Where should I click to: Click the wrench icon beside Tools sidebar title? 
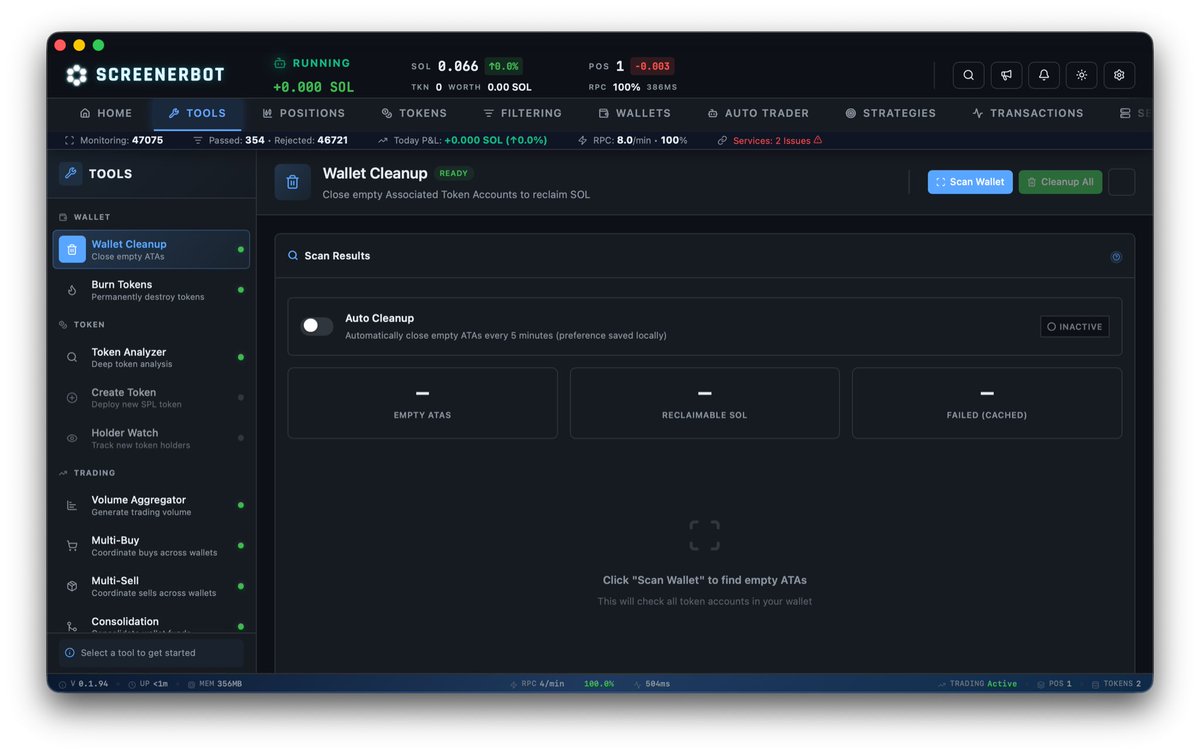(70, 173)
